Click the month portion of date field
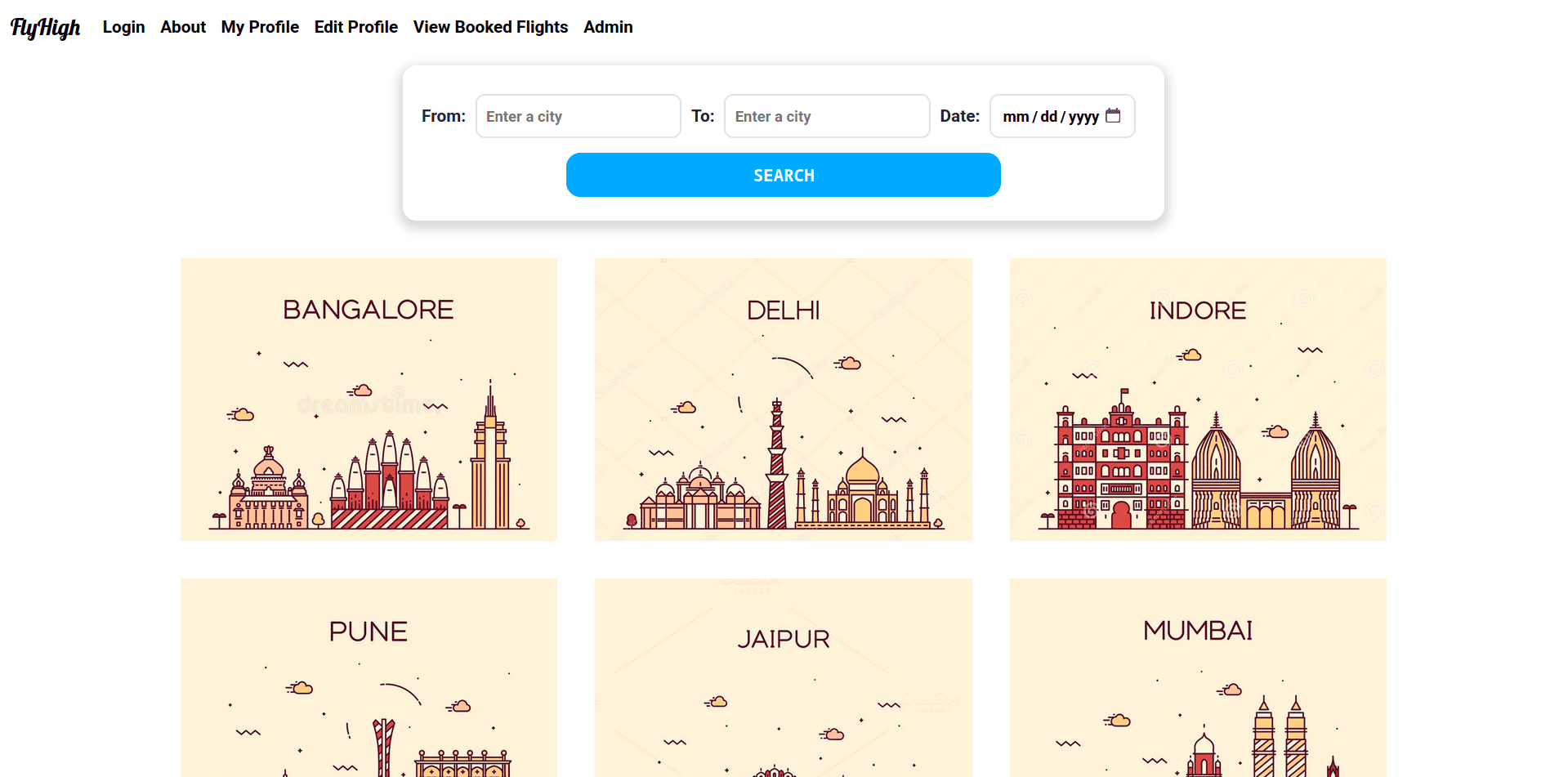This screenshot has height=777, width=1568. tap(1016, 117)
